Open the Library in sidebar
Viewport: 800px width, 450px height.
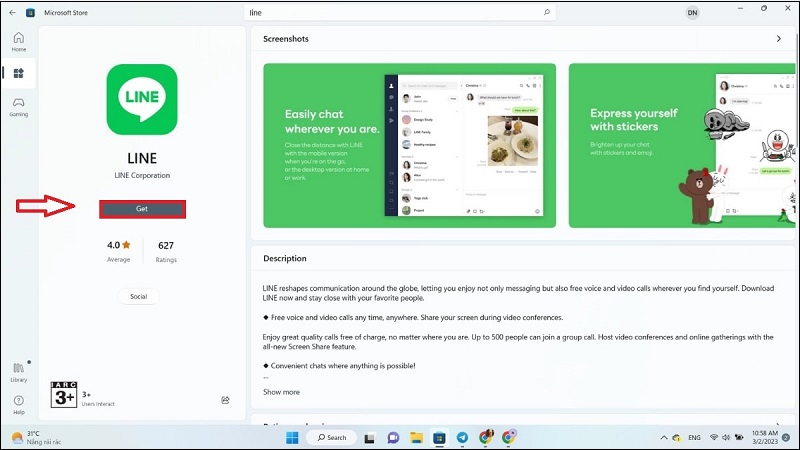pos(18,372)
